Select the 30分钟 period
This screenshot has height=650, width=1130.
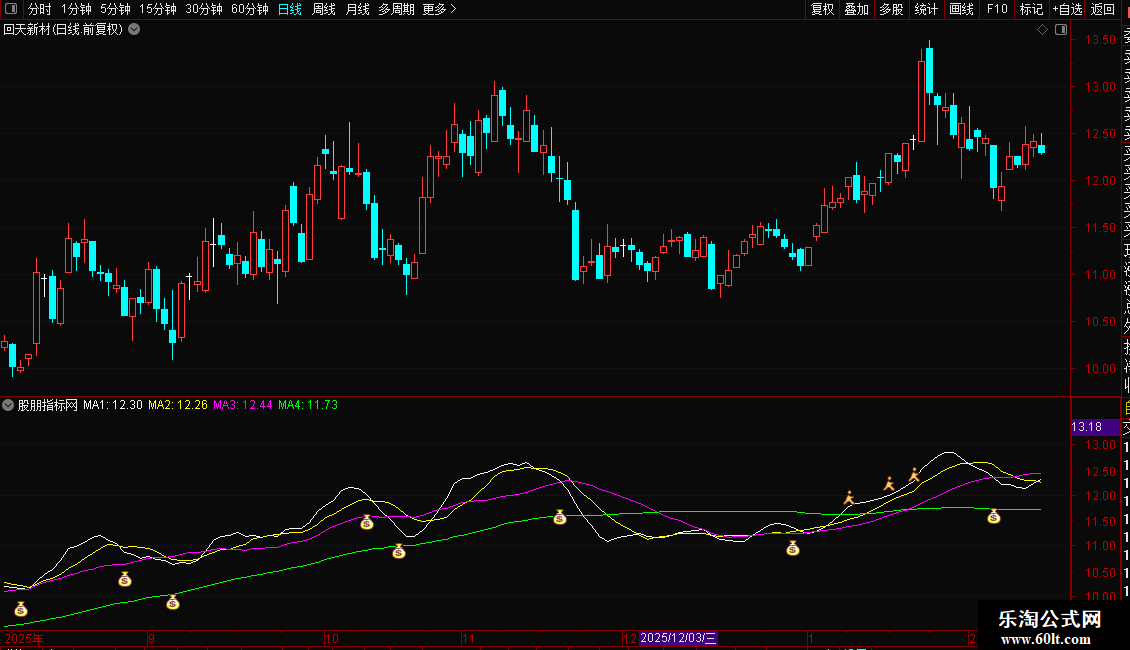tap(204, 9)
